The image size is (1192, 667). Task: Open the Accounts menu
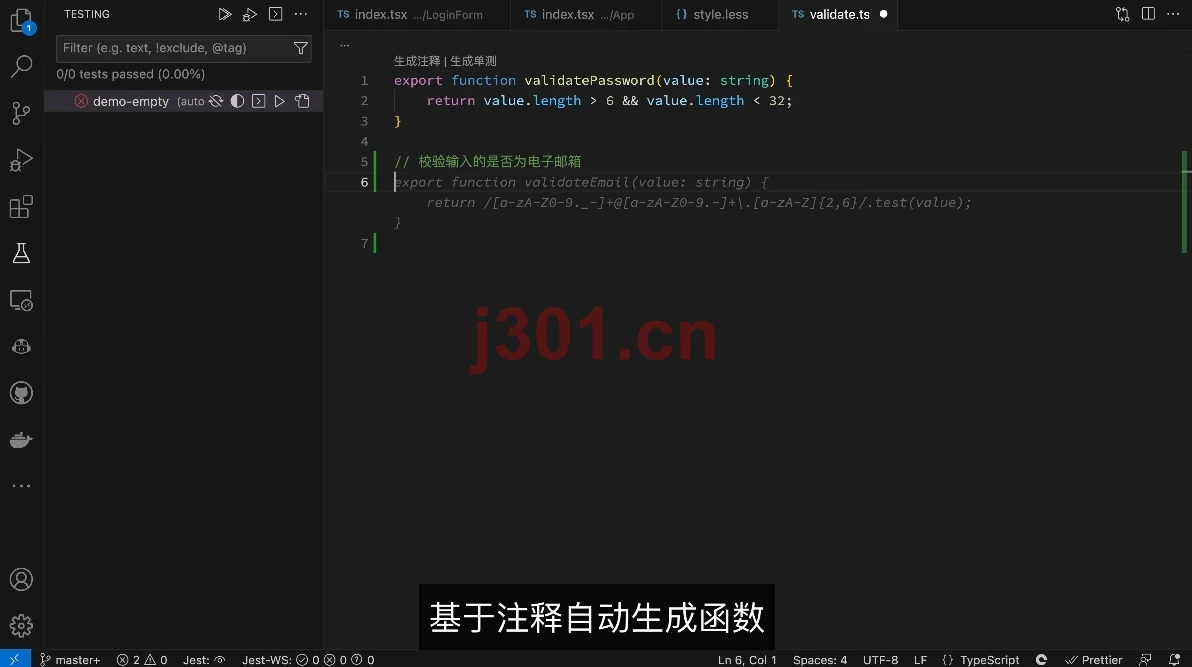click(21, 580)
